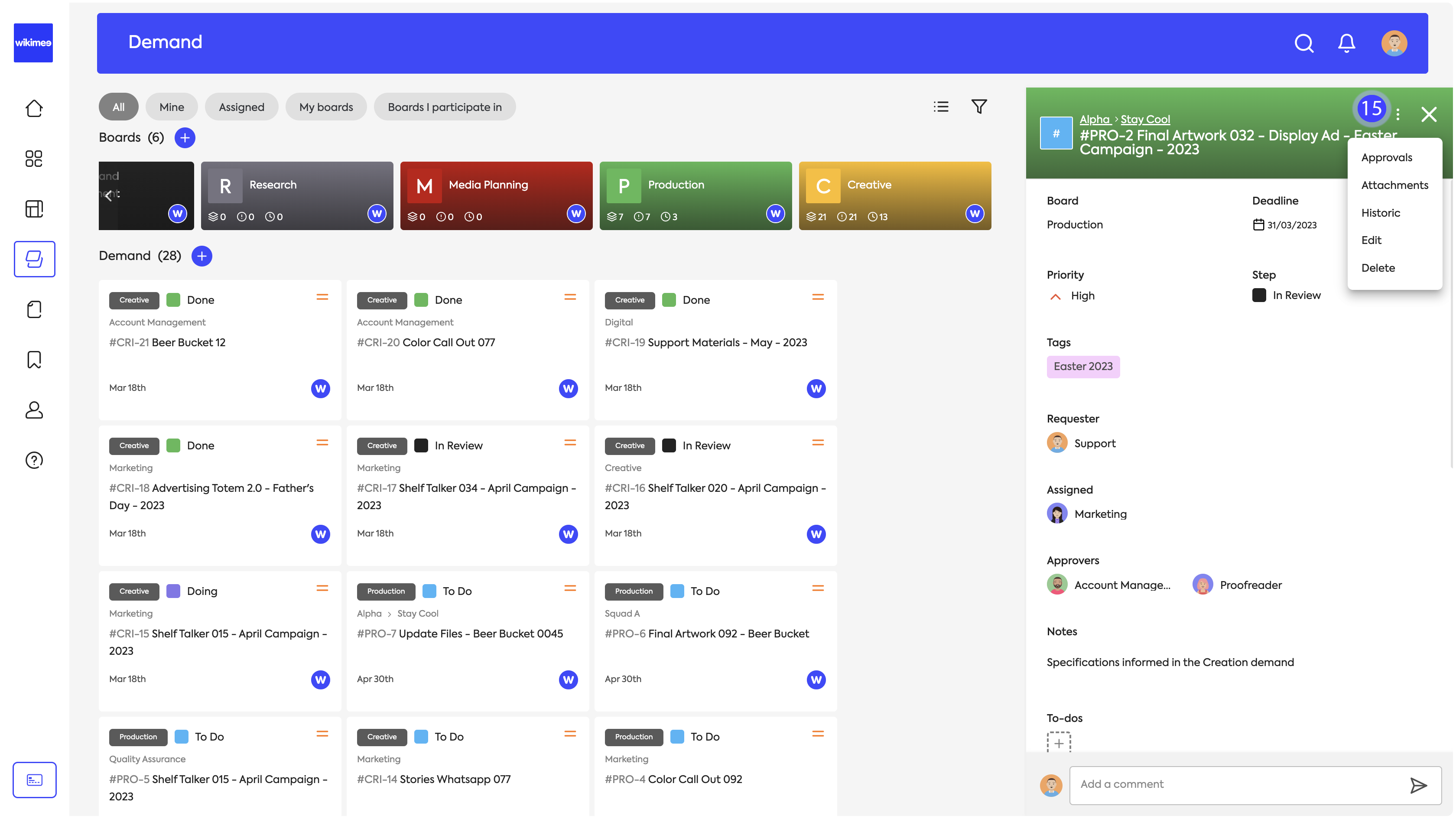Open the bookmark icon in sidebar

pyautogui.click(x=34, y=360)
